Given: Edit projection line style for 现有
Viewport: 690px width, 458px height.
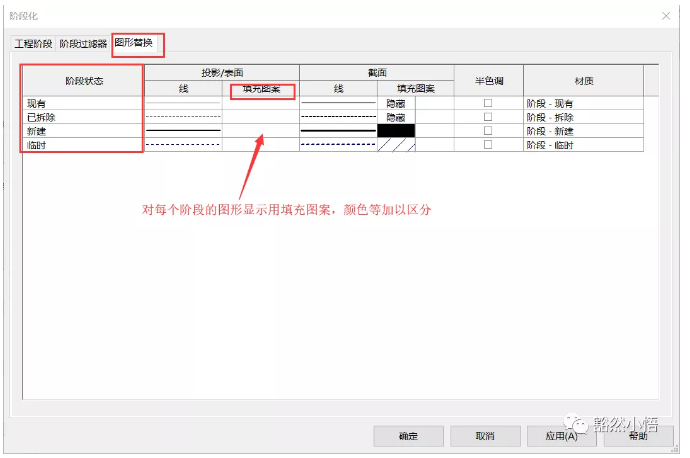Looking at the screenshot, I should click(x=183, y=103).
